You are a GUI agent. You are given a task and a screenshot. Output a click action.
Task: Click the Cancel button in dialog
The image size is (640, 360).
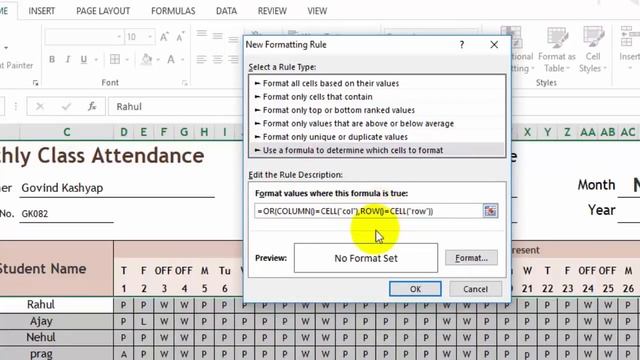475,289
